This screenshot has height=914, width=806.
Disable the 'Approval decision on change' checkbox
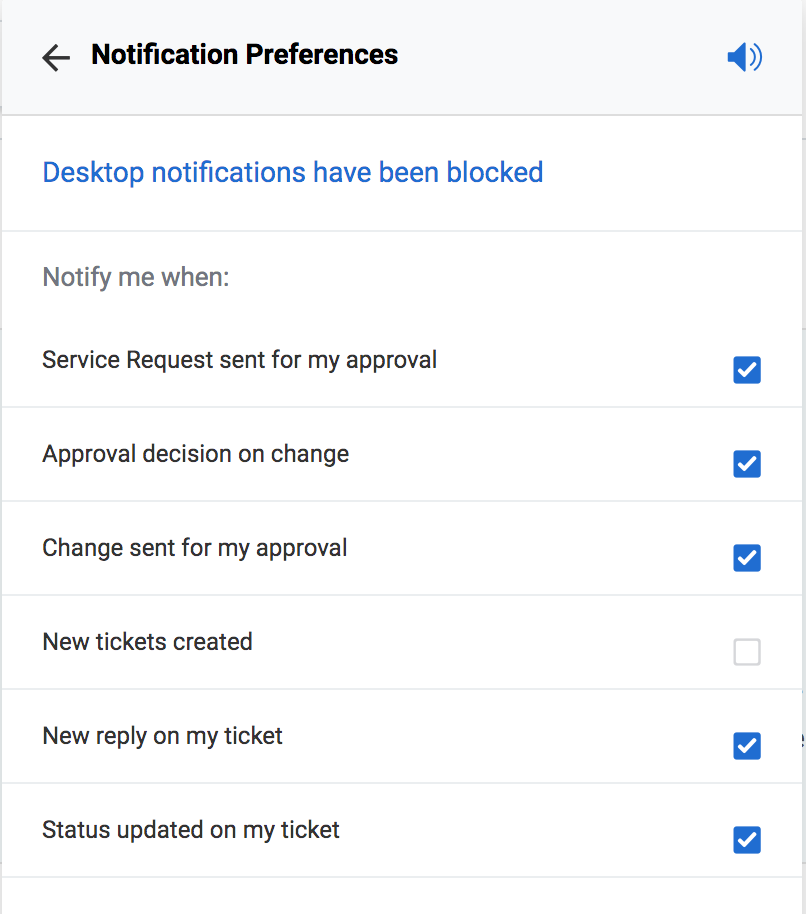[747, 464]
